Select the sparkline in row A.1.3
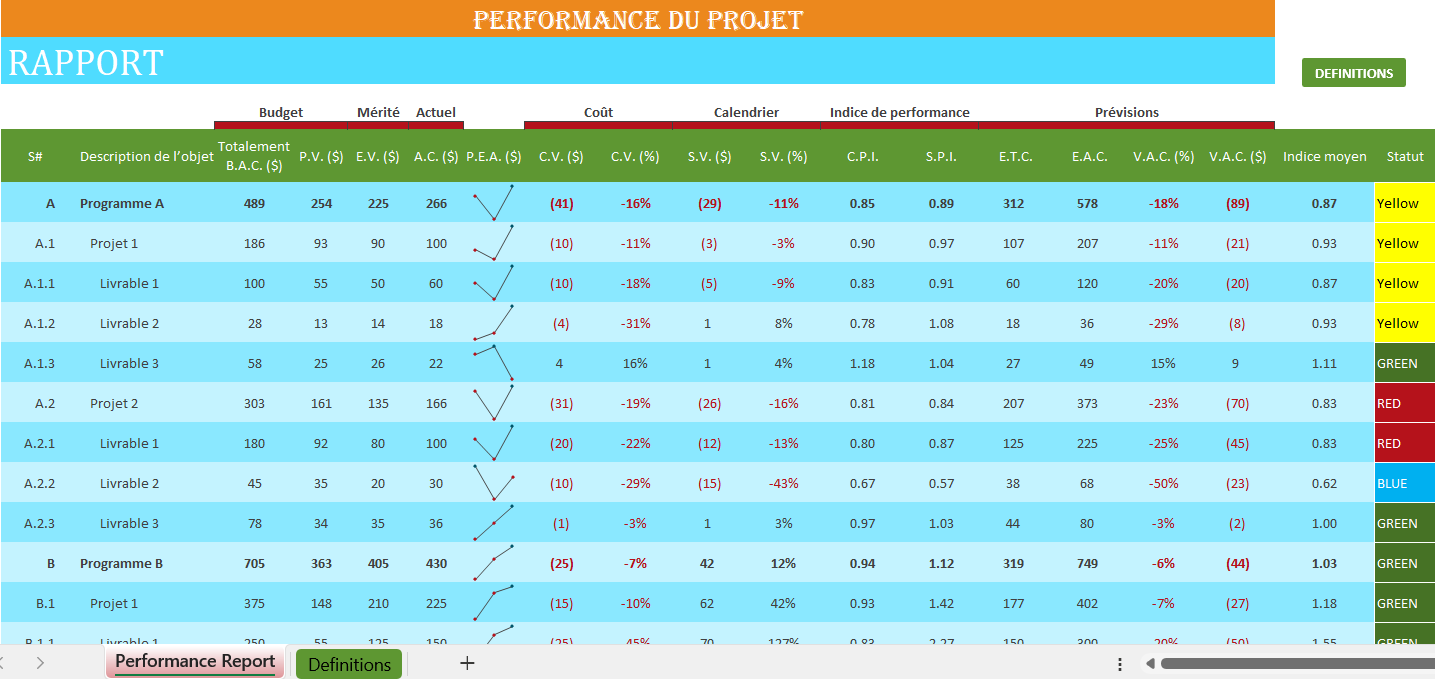 (x=493, y=363)
